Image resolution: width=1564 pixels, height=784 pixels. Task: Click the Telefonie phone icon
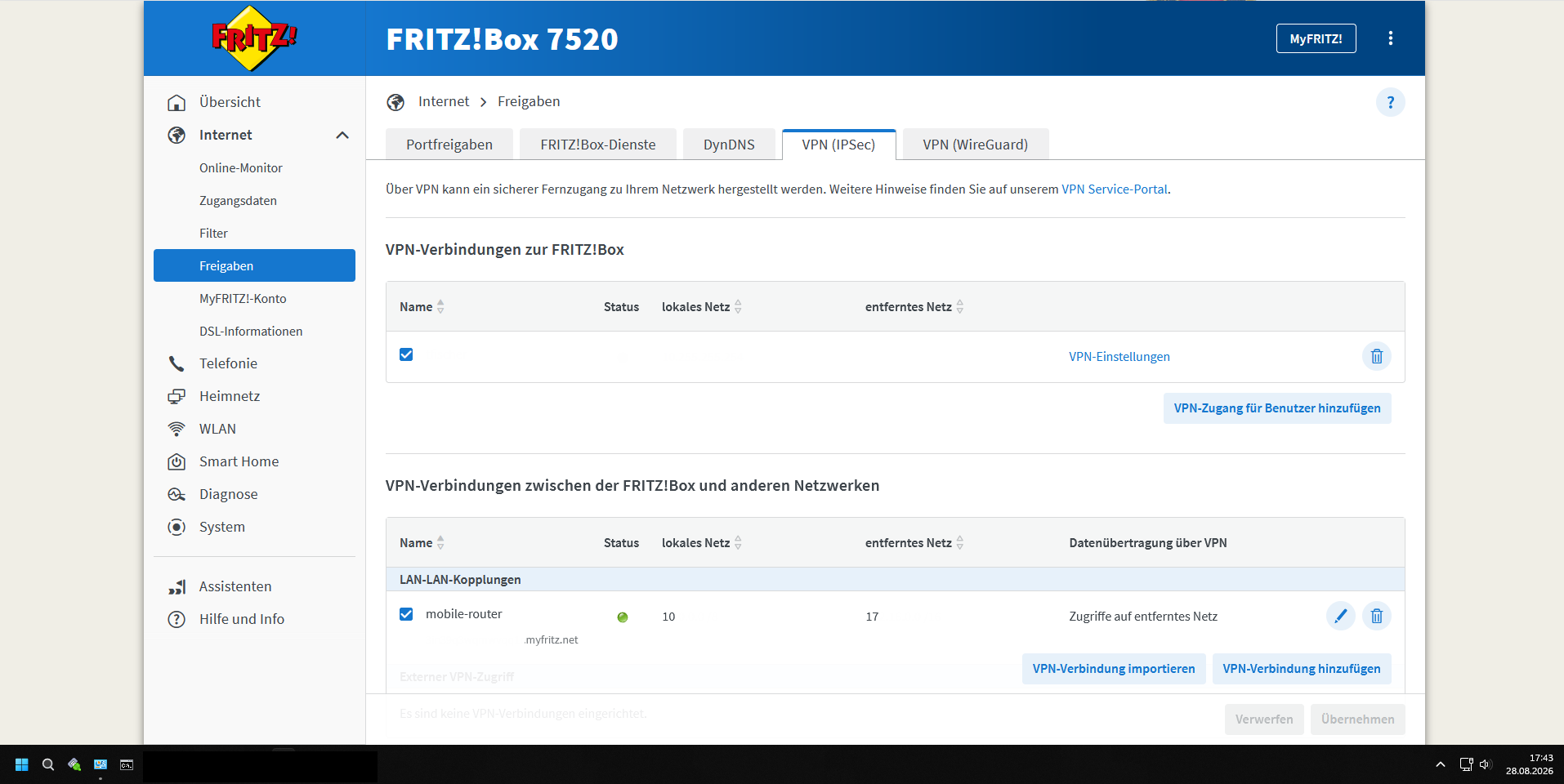177,363
